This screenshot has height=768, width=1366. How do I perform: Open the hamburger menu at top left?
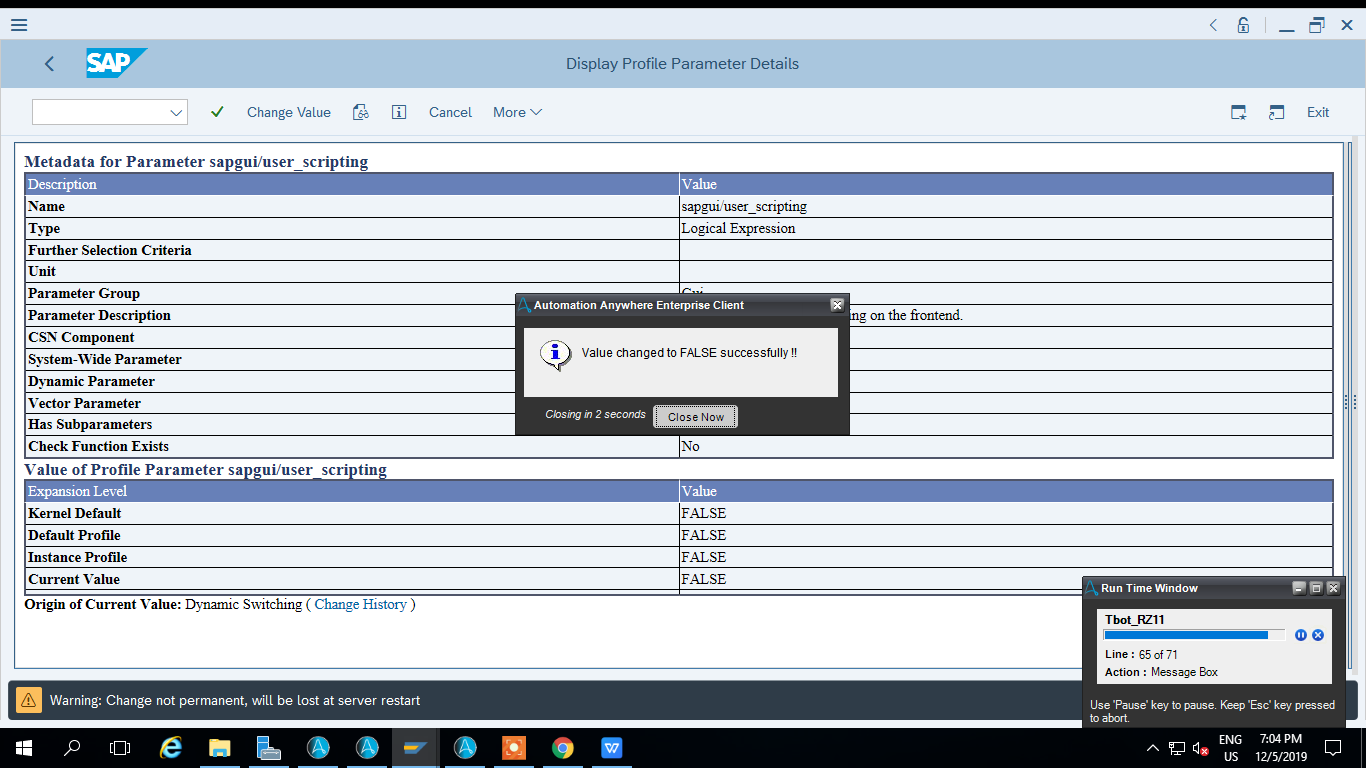tap(18, 25)
